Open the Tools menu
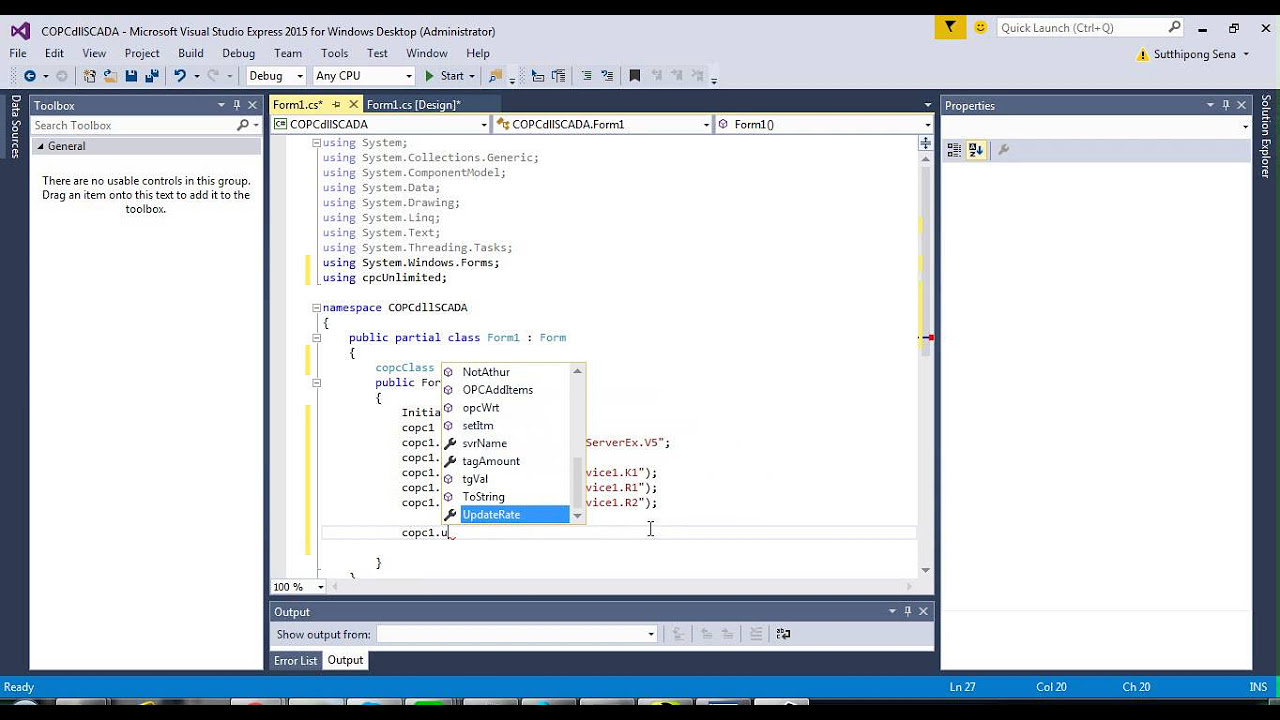Image resolution: width=1280 pixels, height=720 pixels. [334, 53]
